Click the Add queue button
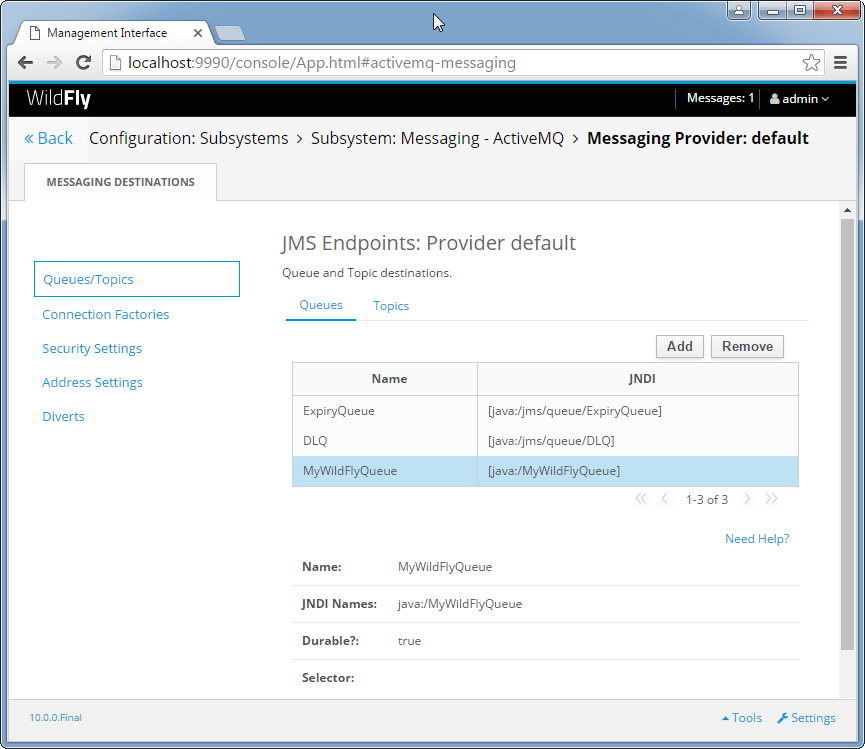Image resolution: width=865 pixels, height=749 pixels. (680, 346)
